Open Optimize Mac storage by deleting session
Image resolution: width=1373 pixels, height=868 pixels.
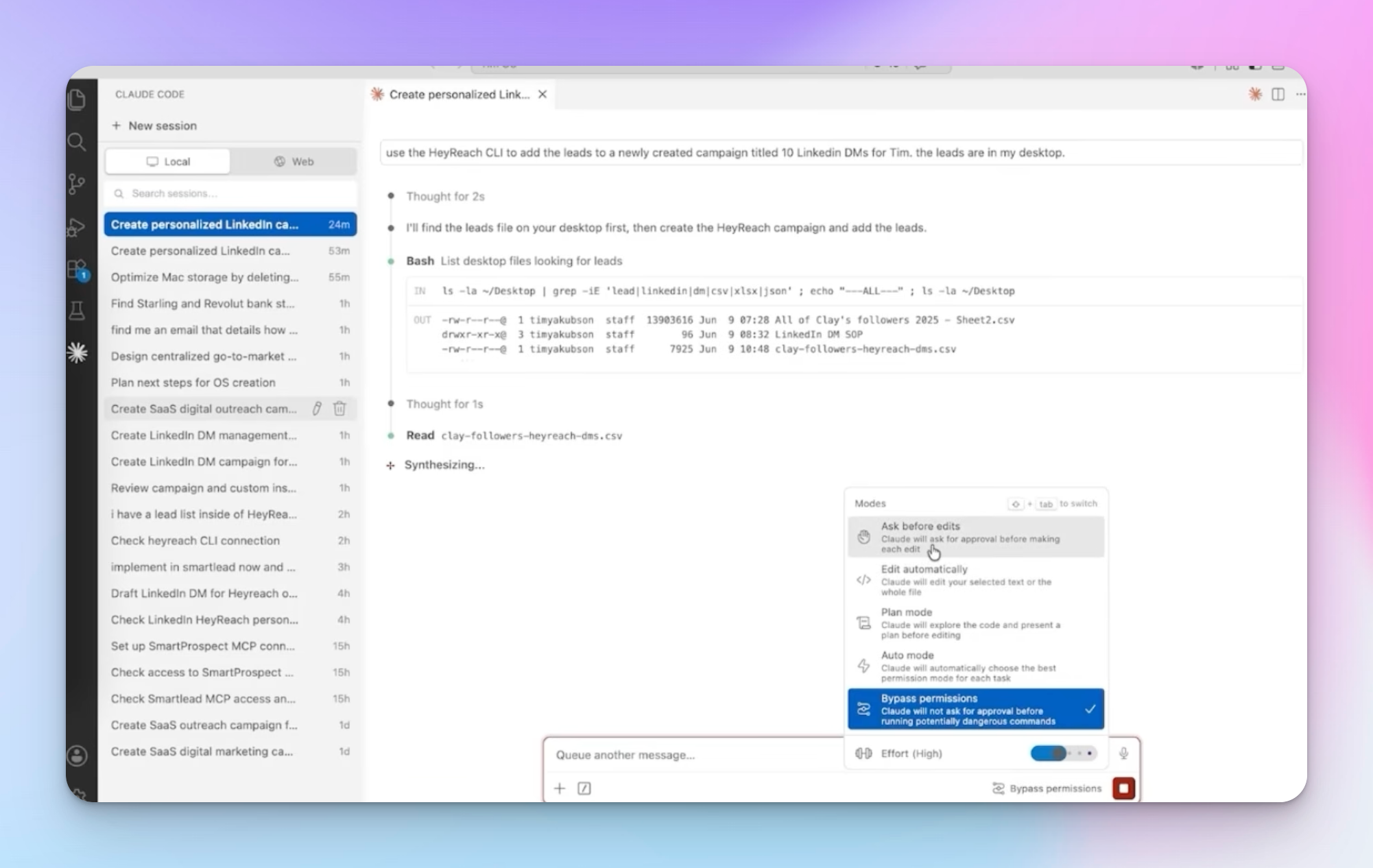pyautogui.click(x=230, y=277)
